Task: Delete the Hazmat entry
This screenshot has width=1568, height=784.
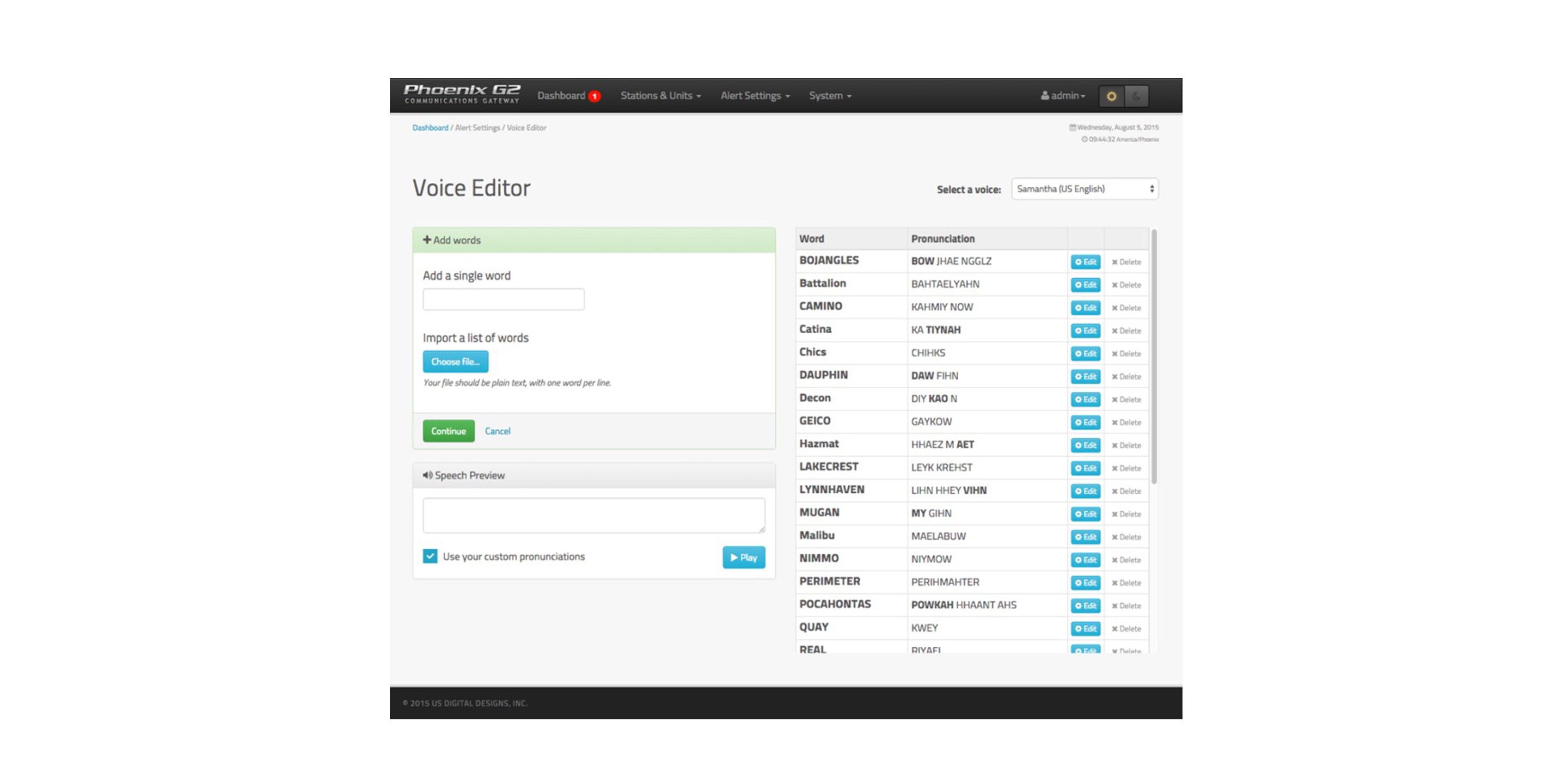Action: coord(1126,445)
